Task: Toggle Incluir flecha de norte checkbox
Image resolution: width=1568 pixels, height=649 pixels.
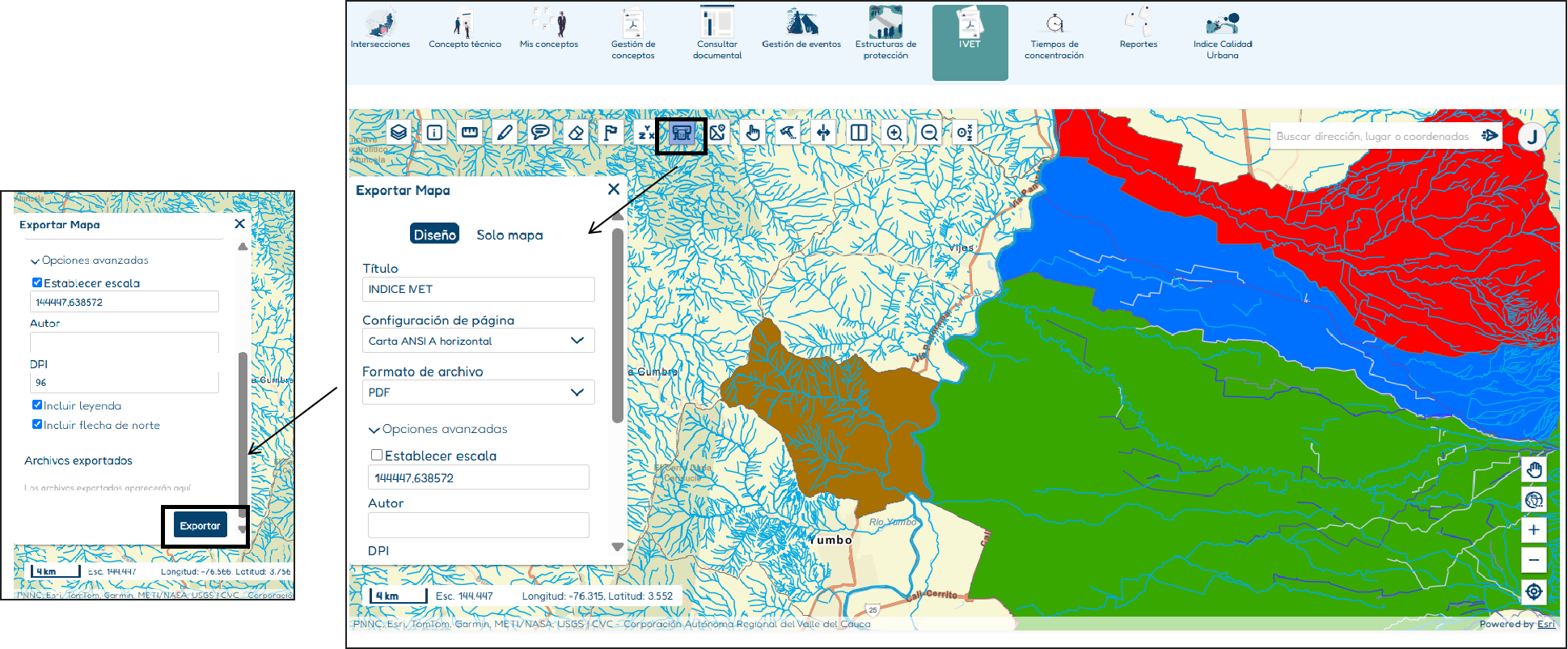Action: [x=37, y=424]
